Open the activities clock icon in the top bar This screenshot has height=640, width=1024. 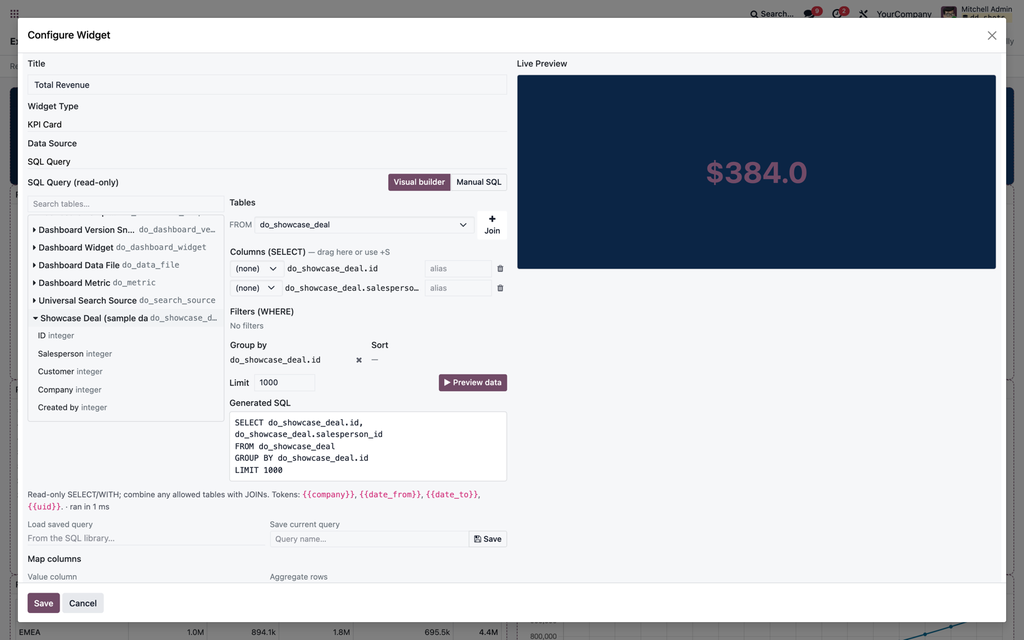click(837, 14)
